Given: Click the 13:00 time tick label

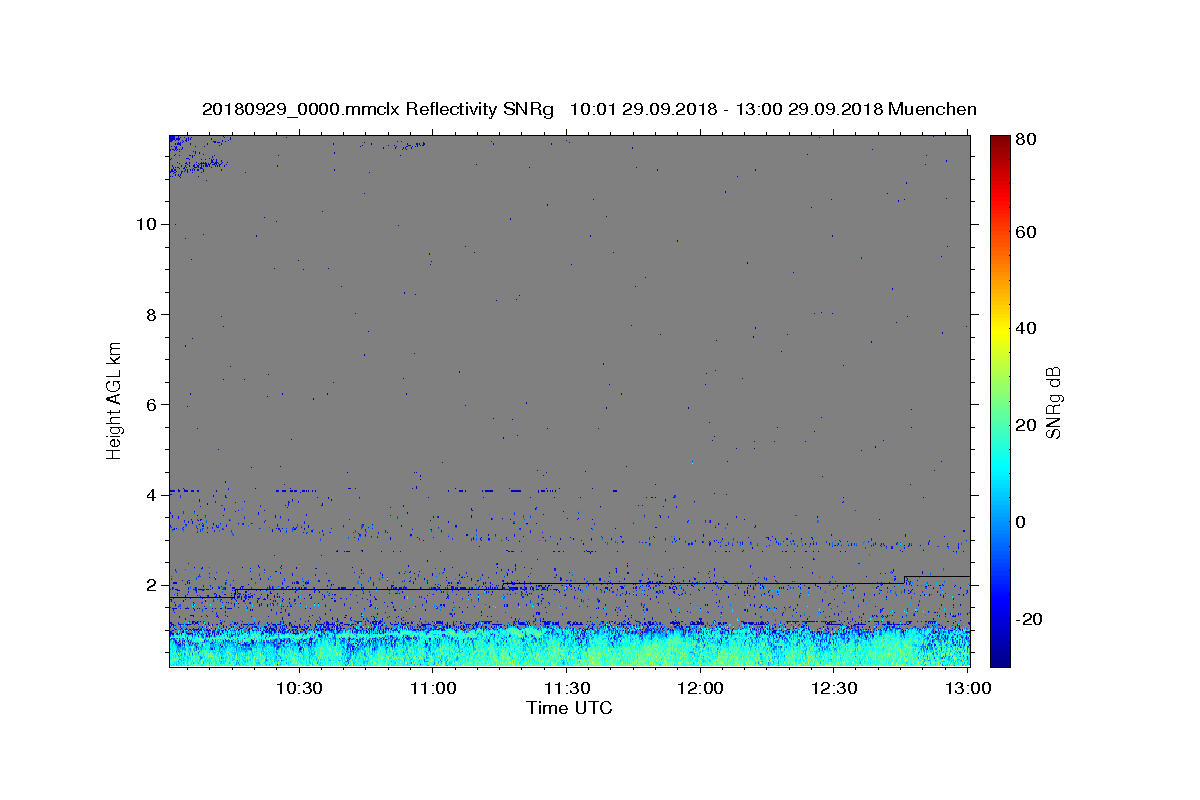Looking at the screenshot, I should pyautogui.click(x=968, y=688).
